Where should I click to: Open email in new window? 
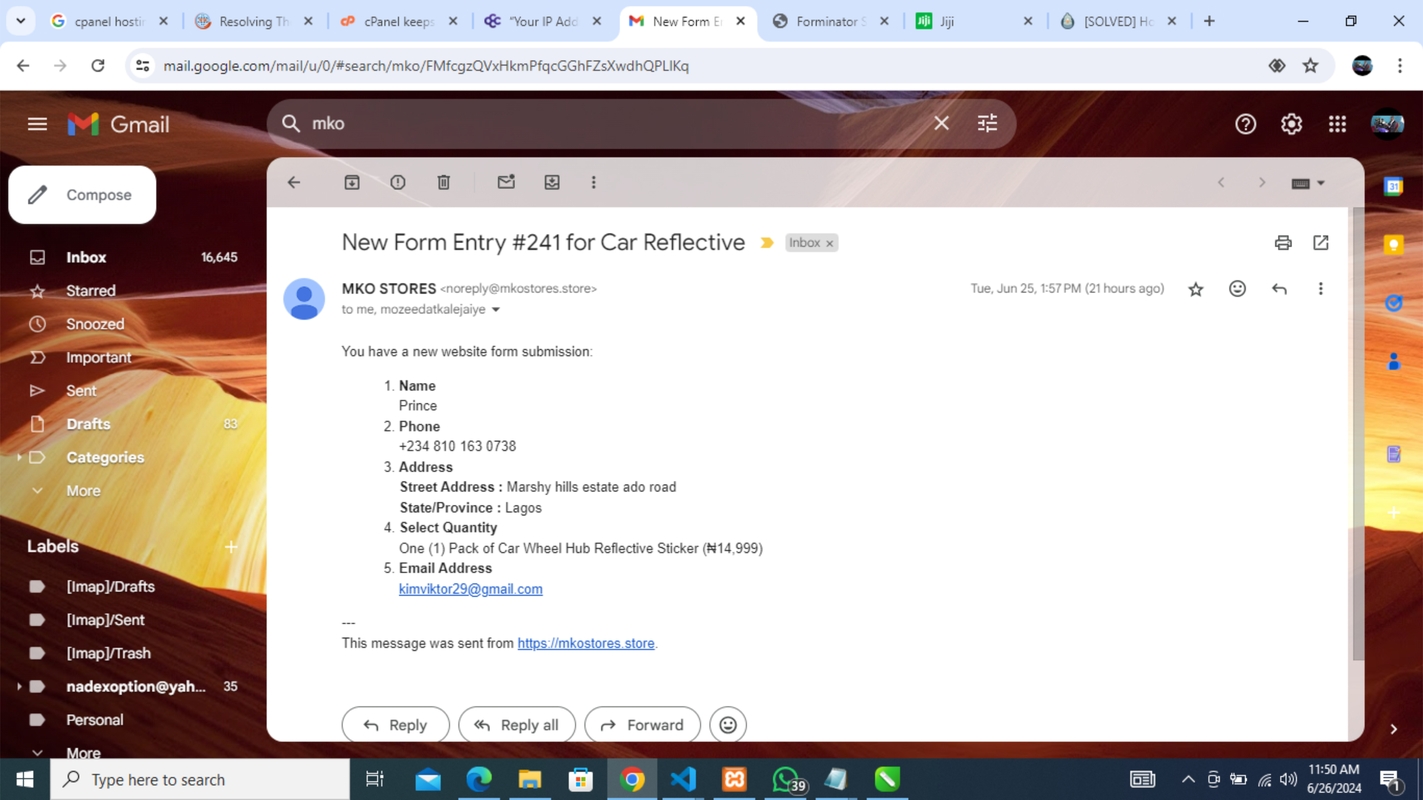(x=1321, y=243)
